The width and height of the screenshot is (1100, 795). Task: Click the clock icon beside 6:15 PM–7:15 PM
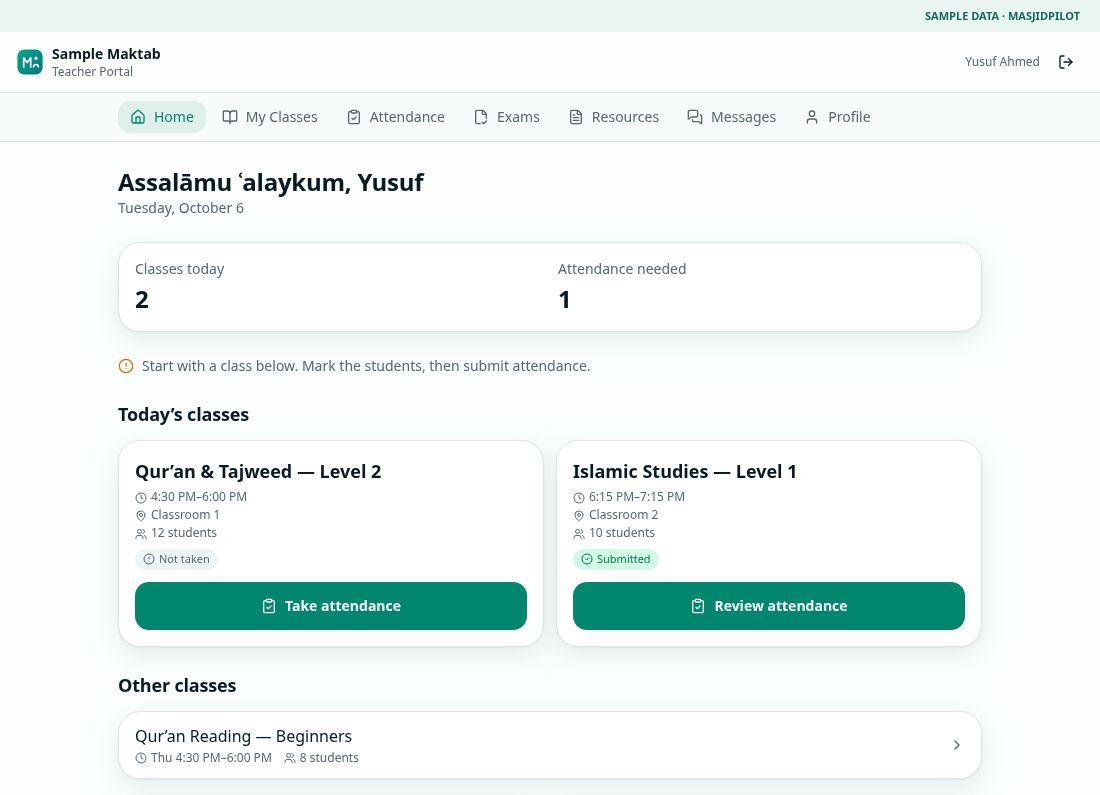[x=579, y=497]
